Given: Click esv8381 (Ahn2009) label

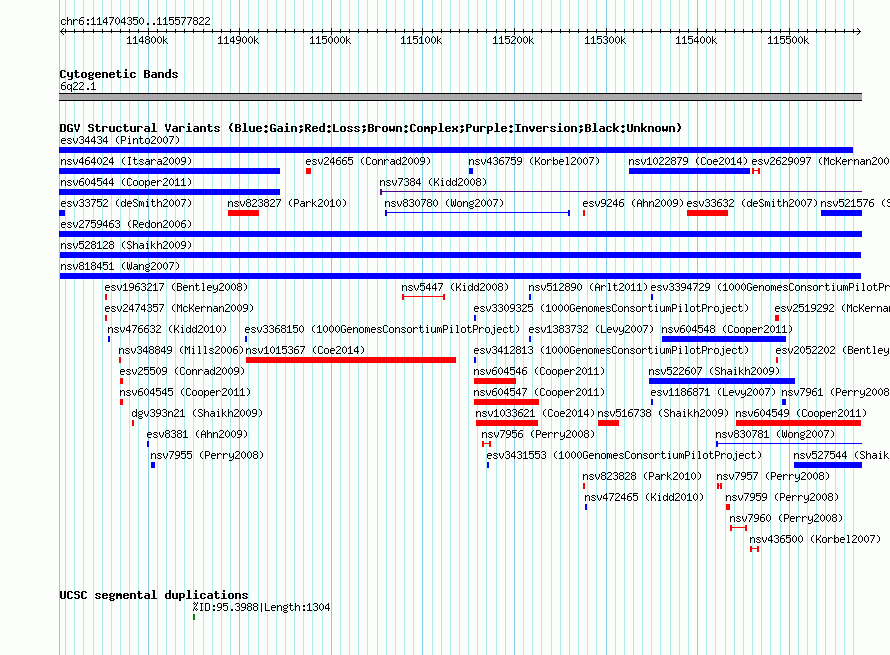Looking at the screenshot, I should [197, 434].
